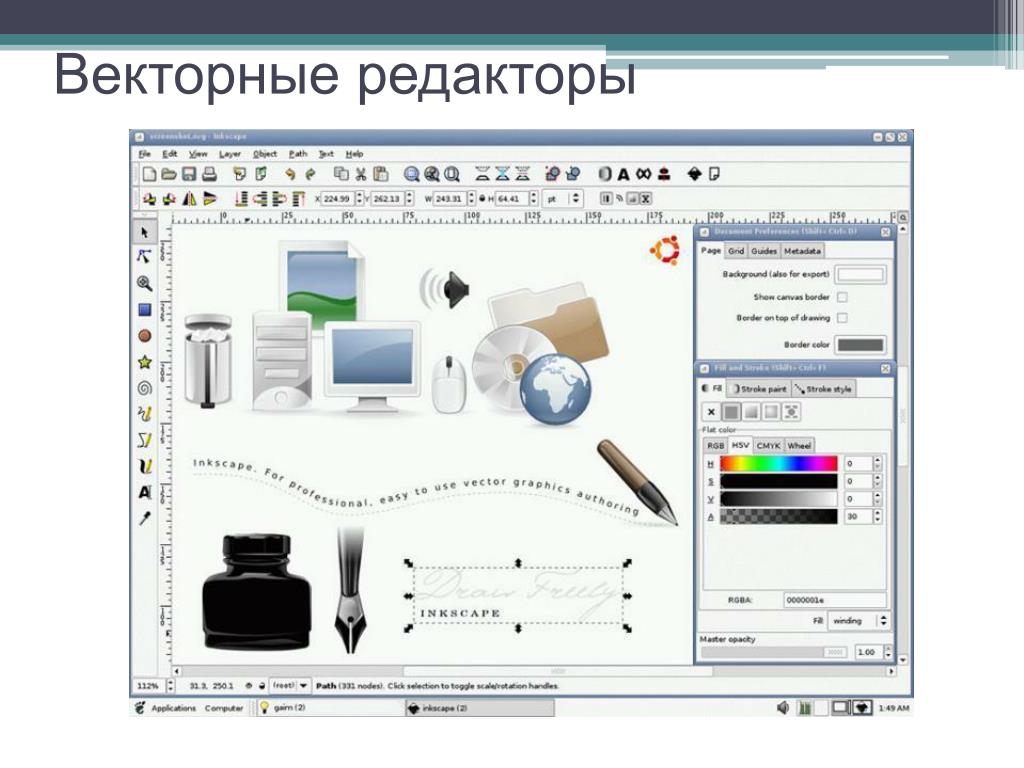1024x768 pixels.
Task: Select the Color dropper tool
Action: (144, 518)
